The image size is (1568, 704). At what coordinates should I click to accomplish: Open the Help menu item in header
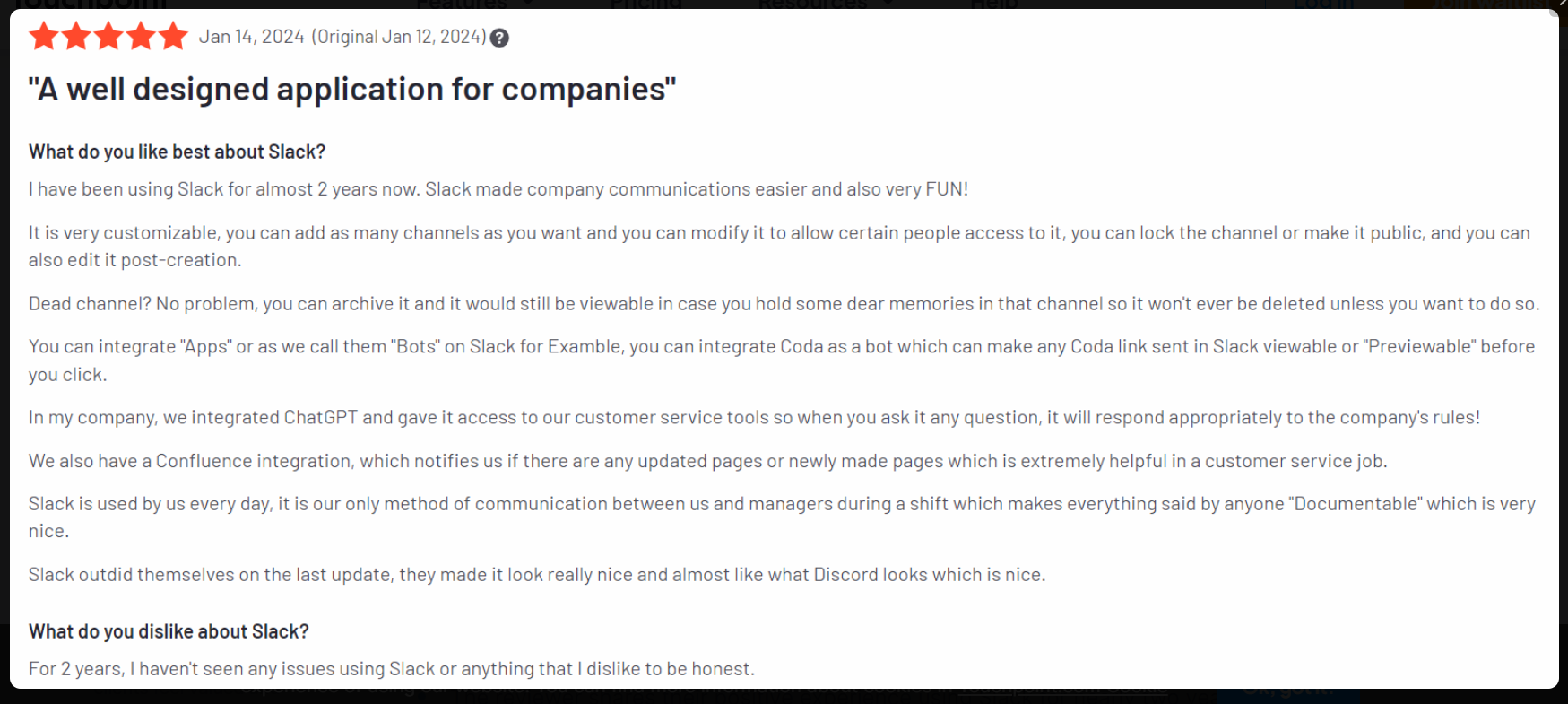[x=993, y=4]
